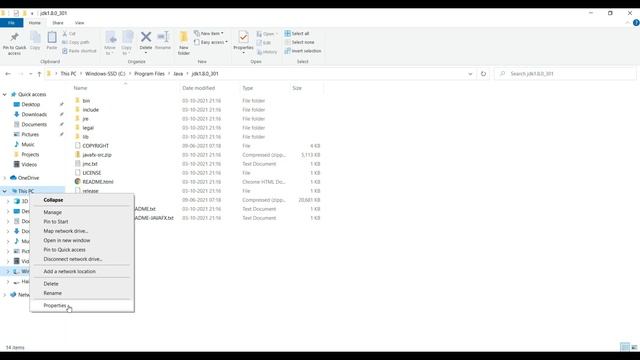Click the History ribbon command

tap(267, 52)
